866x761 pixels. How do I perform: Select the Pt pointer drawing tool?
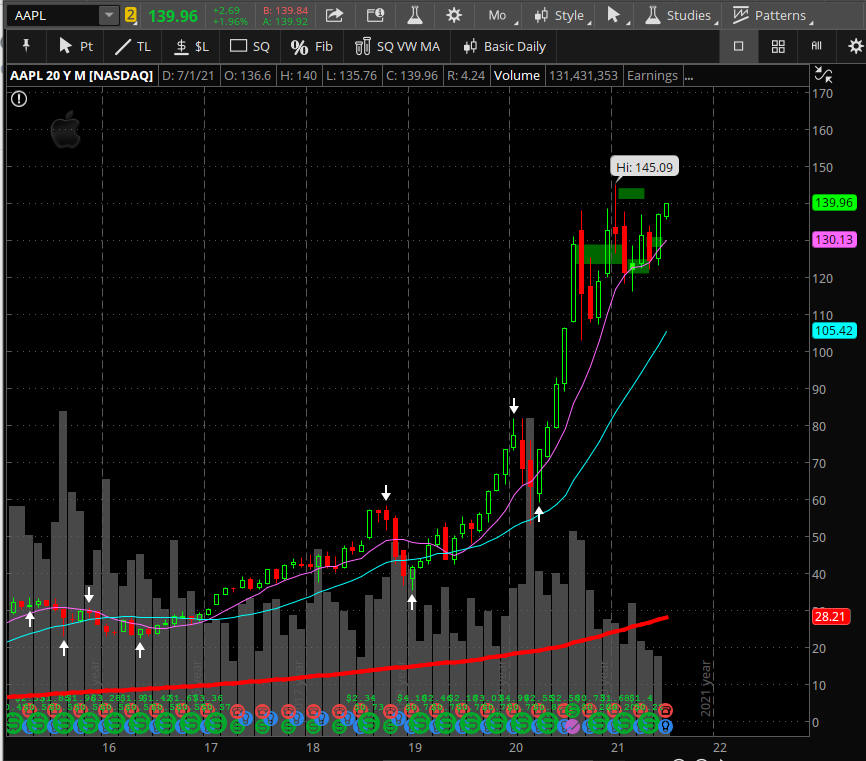coord(76,46)
